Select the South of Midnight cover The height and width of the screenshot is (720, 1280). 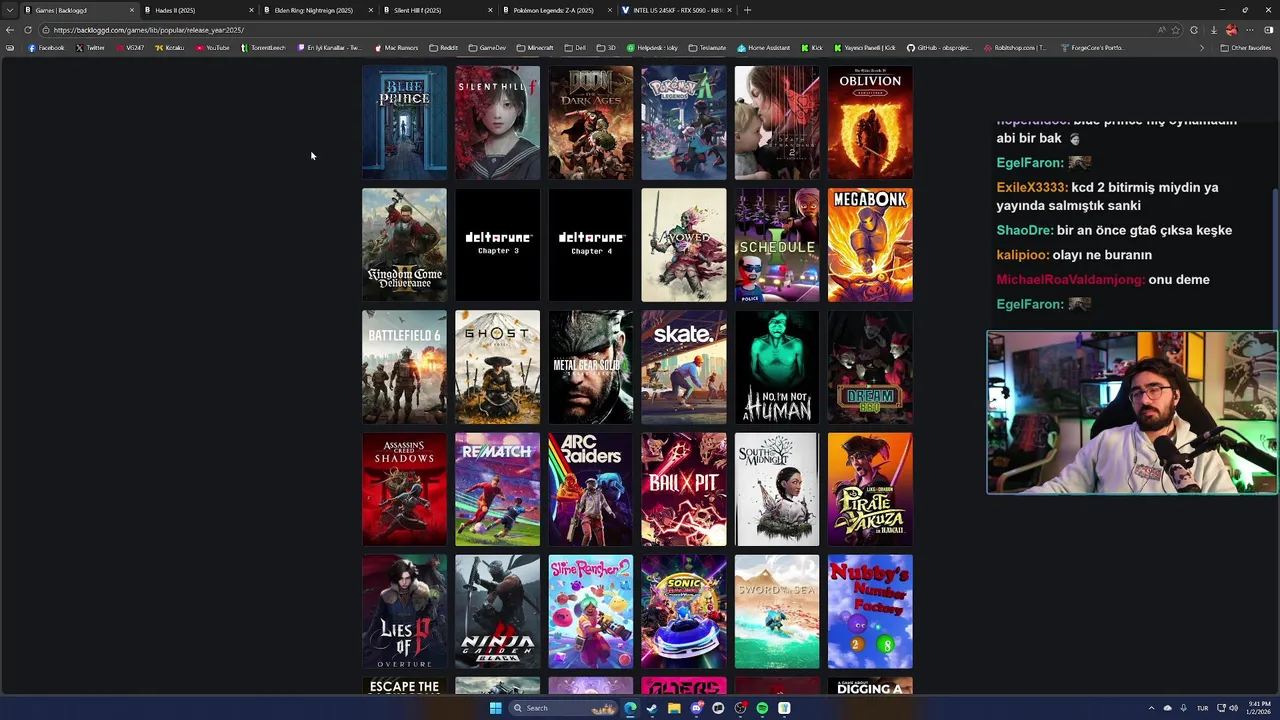[777, 490]
